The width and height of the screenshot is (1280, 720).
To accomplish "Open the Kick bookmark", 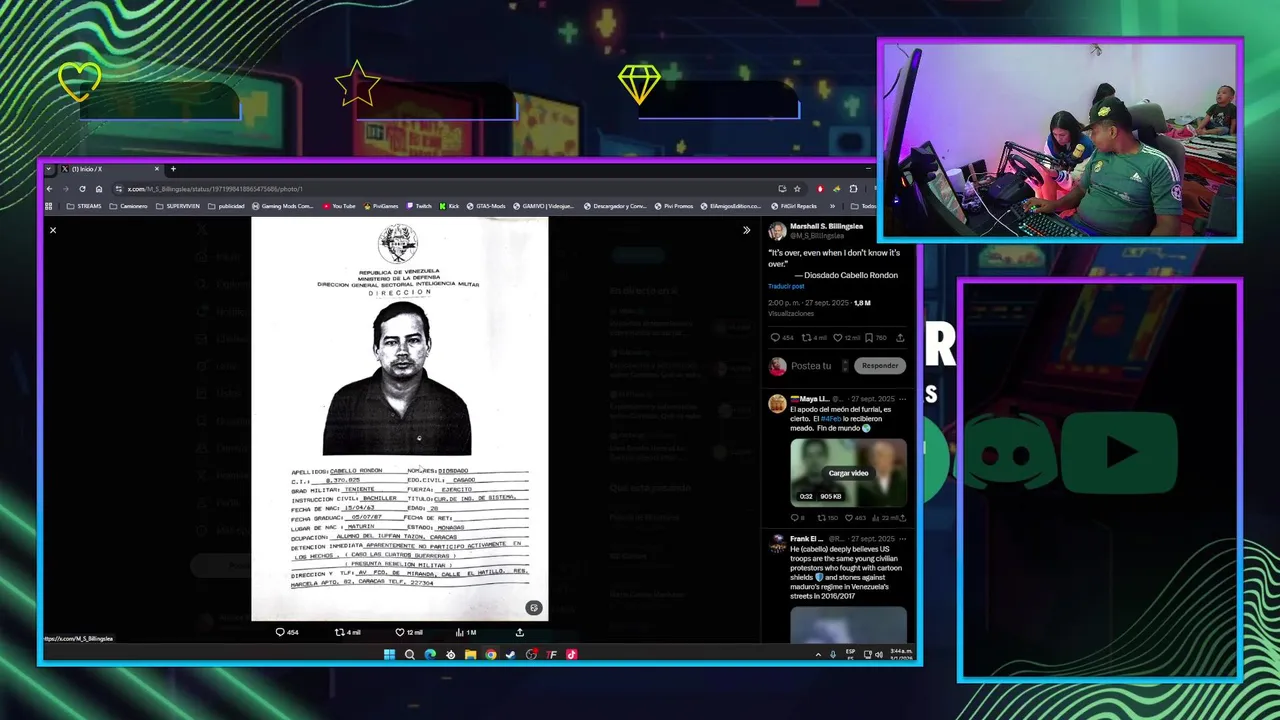I will tap(449, 206).
